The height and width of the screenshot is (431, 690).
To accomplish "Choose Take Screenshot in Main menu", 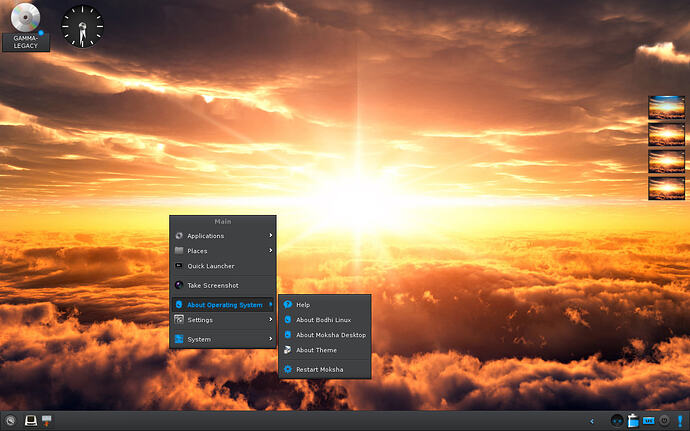I will click(223, 285).
